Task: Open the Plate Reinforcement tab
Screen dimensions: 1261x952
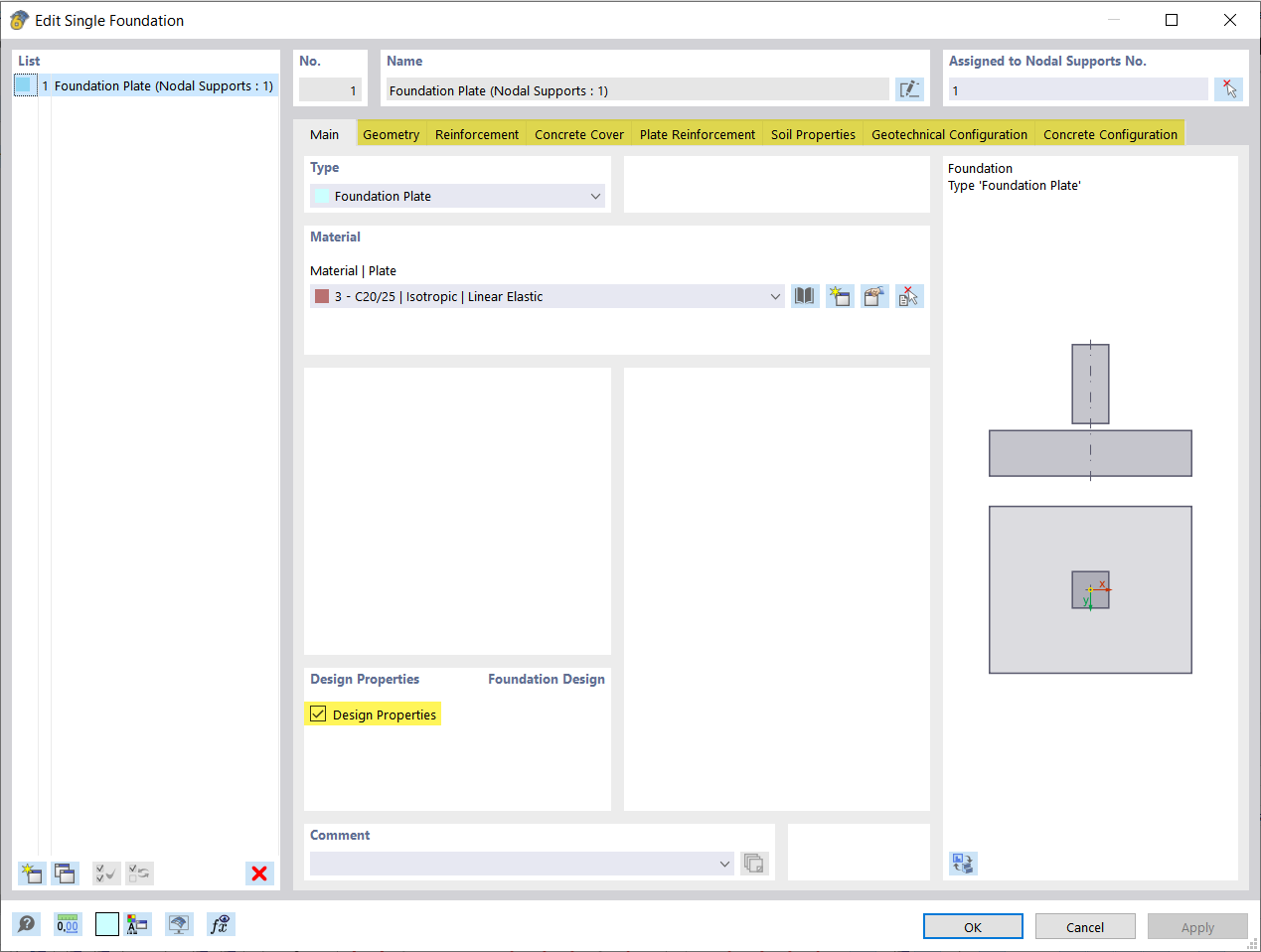Action: (x=696, y=133)
